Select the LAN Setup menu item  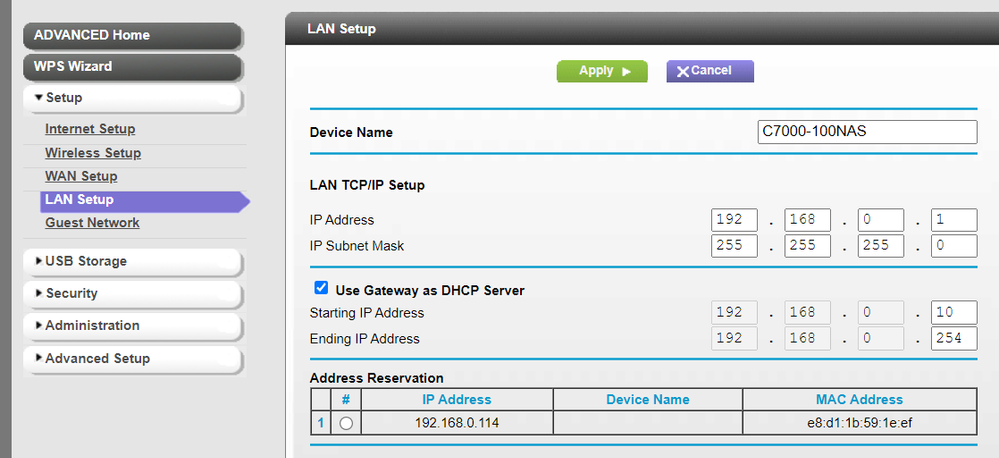[x=80, y=201]
